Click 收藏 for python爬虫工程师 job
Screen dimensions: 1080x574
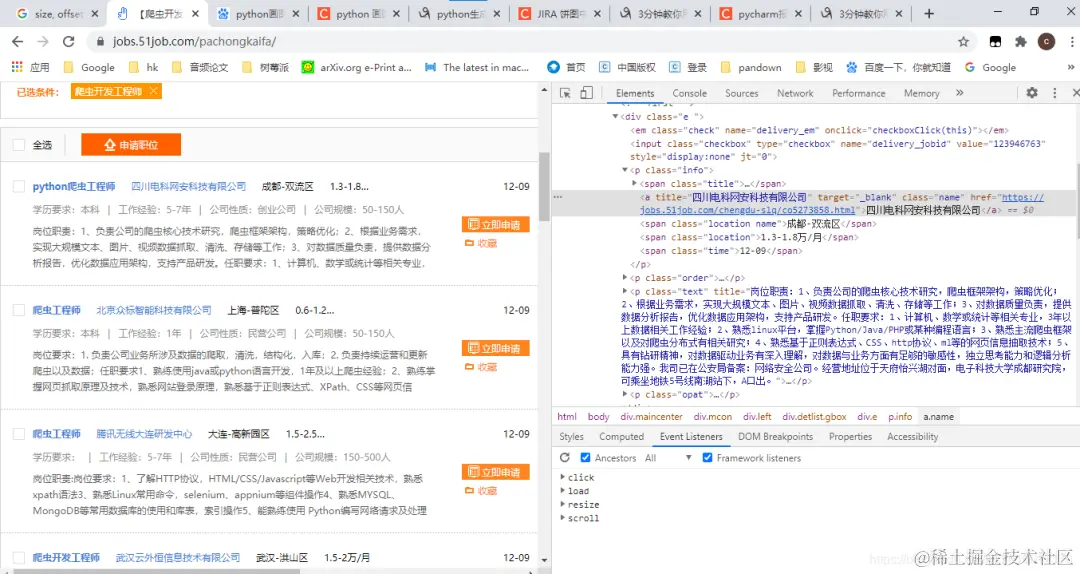click(x=481, y=243)
